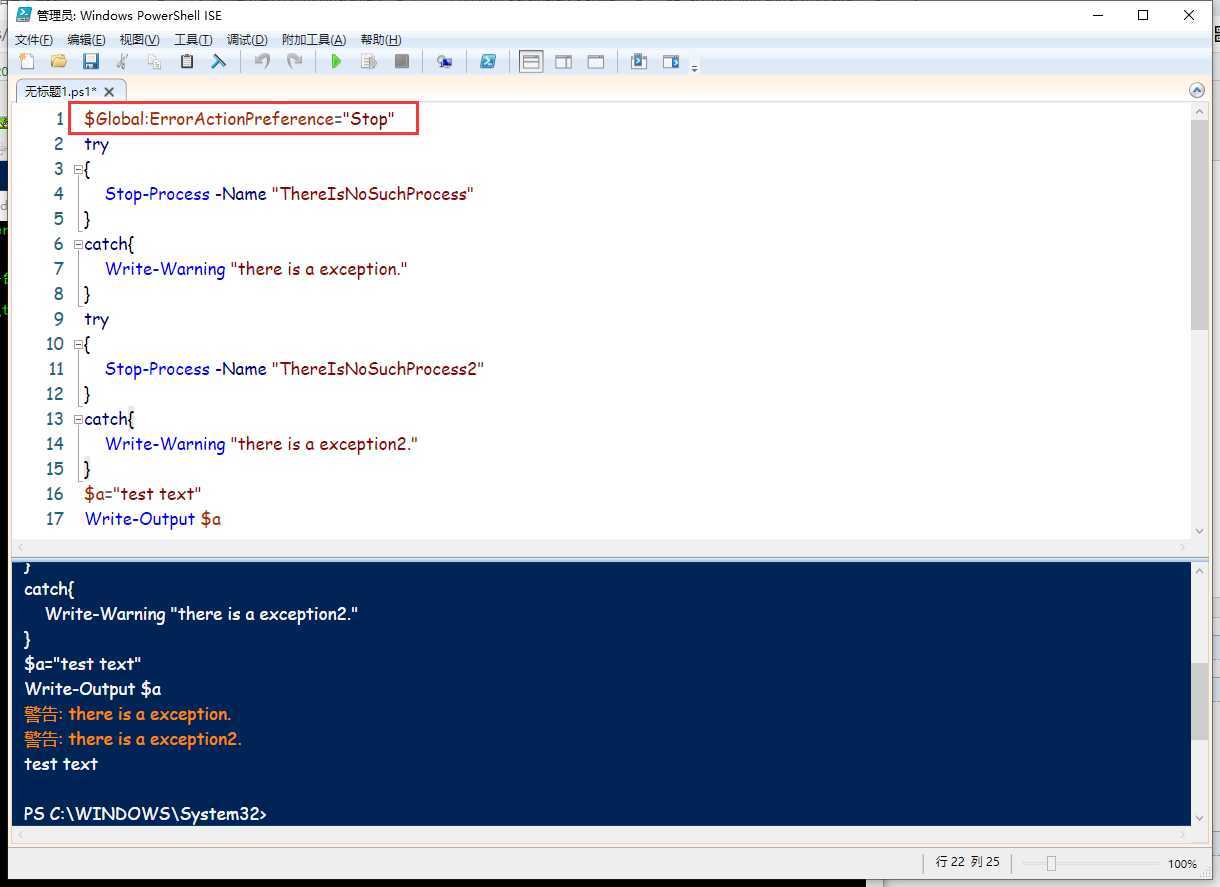The height and width of the screenshot is (887, 1220).
Task: Show script pane maximized layout icon
Action: click(x=596, y=62)
